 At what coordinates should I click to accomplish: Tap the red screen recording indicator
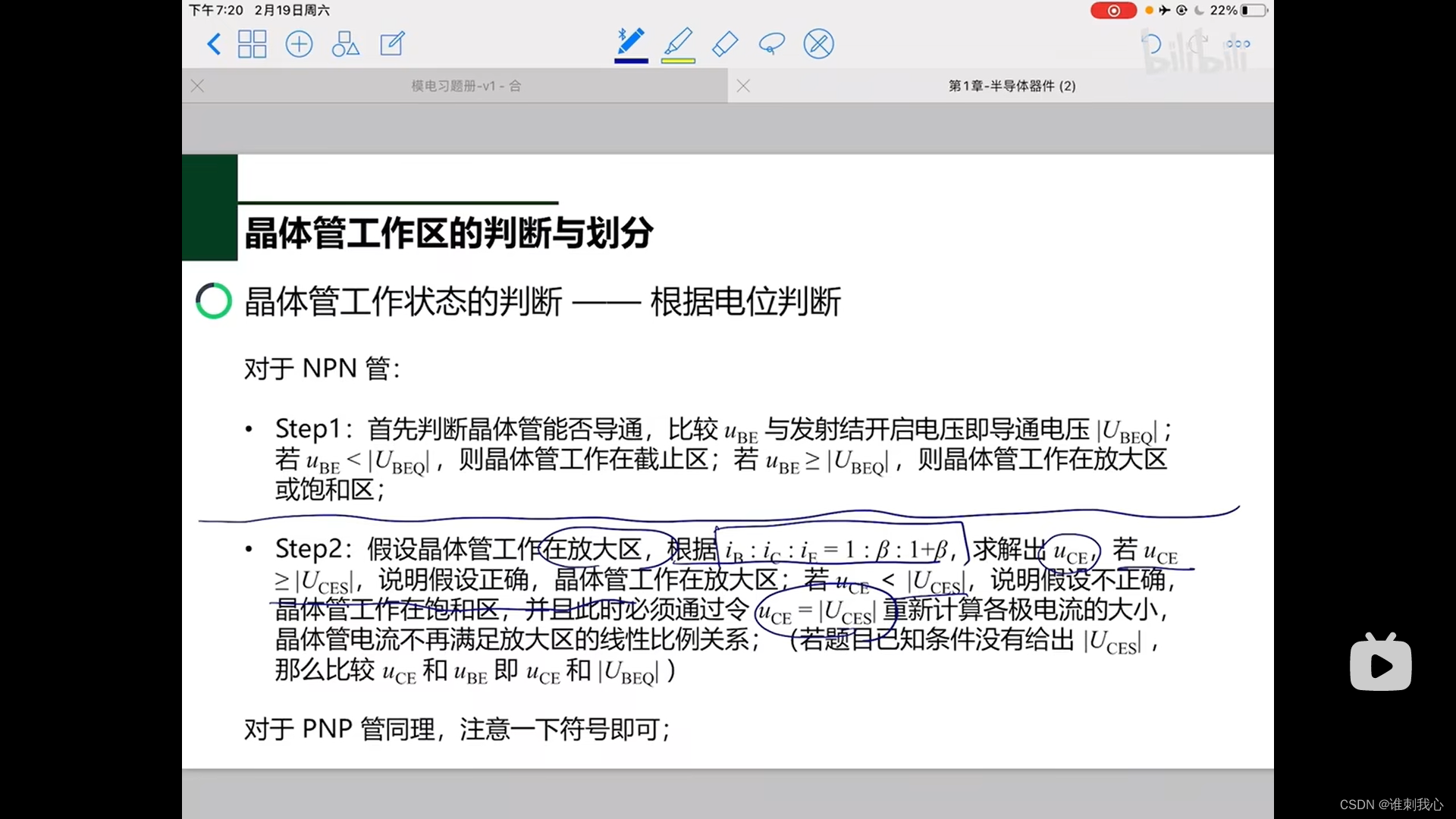pyautogui.click(x=1112, y=11)
